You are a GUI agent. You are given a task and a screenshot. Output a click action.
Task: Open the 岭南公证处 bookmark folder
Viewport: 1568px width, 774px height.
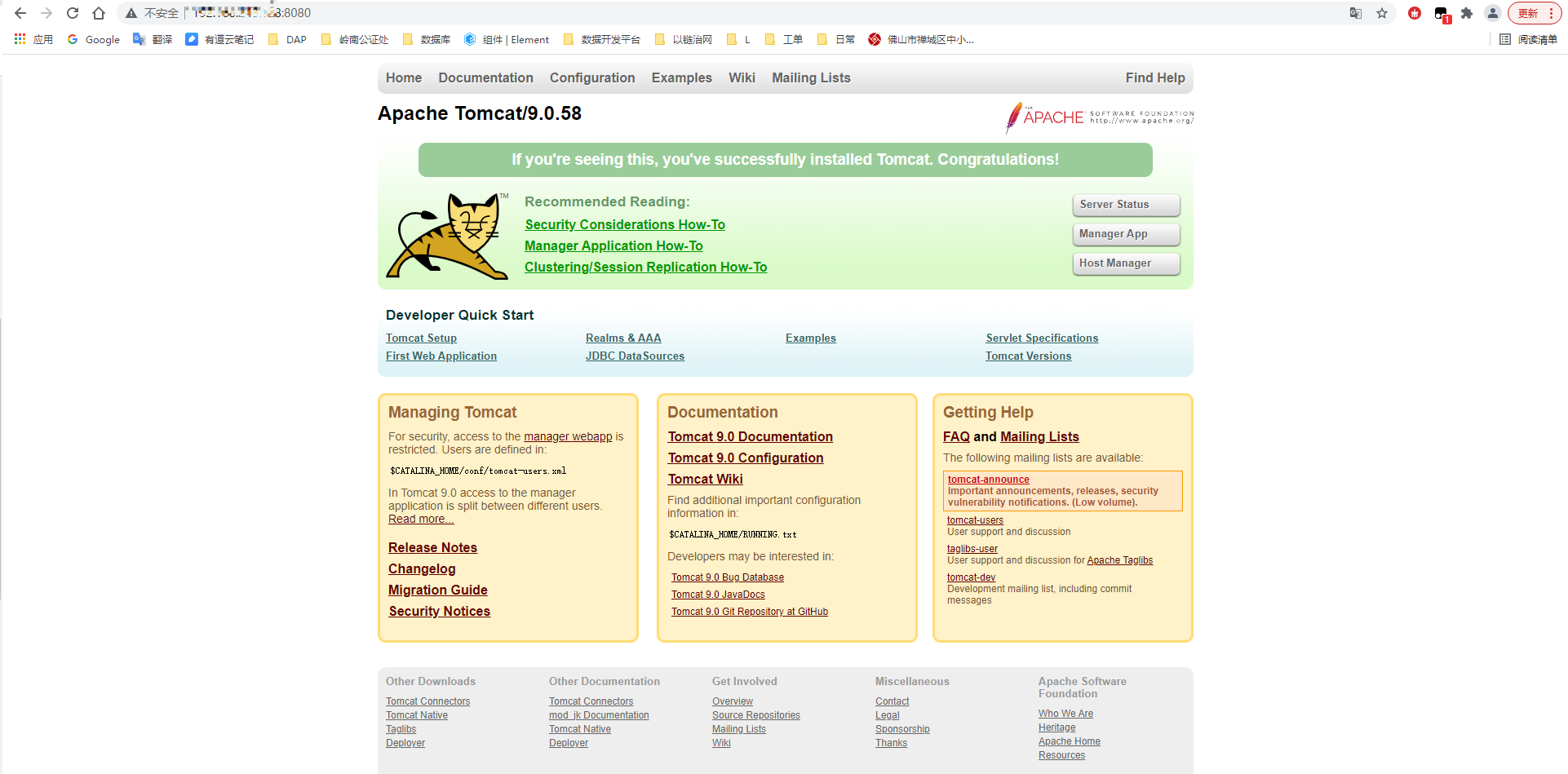click(355, 39)
